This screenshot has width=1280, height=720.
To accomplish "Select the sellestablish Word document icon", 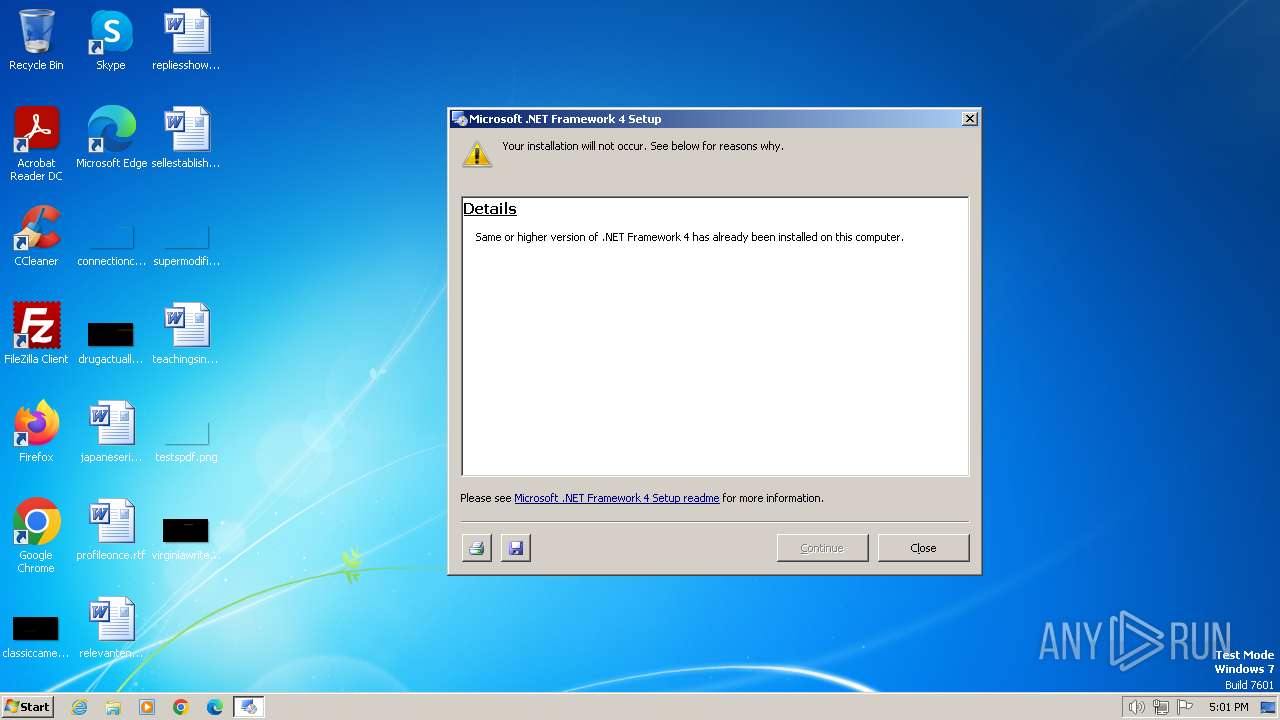I will [x=186, y=138].
